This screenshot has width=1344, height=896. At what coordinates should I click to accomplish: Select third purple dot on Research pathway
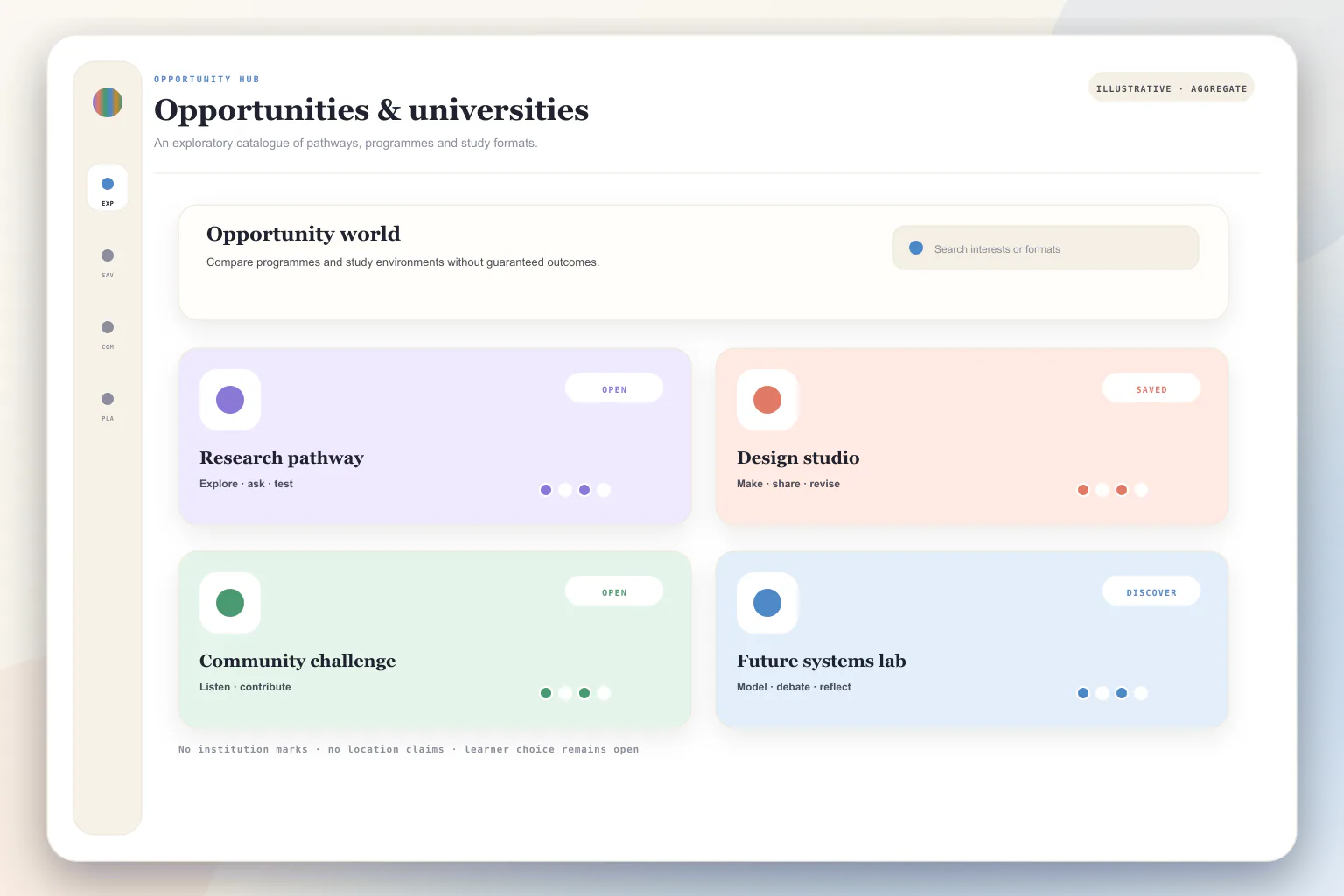pyautogui.click(x=584, y=490)
